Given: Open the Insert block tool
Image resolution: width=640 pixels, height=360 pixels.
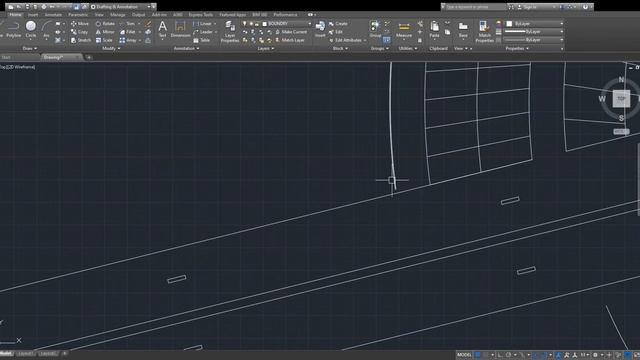Looking at the screenshot, I should [x=320, y=29].
